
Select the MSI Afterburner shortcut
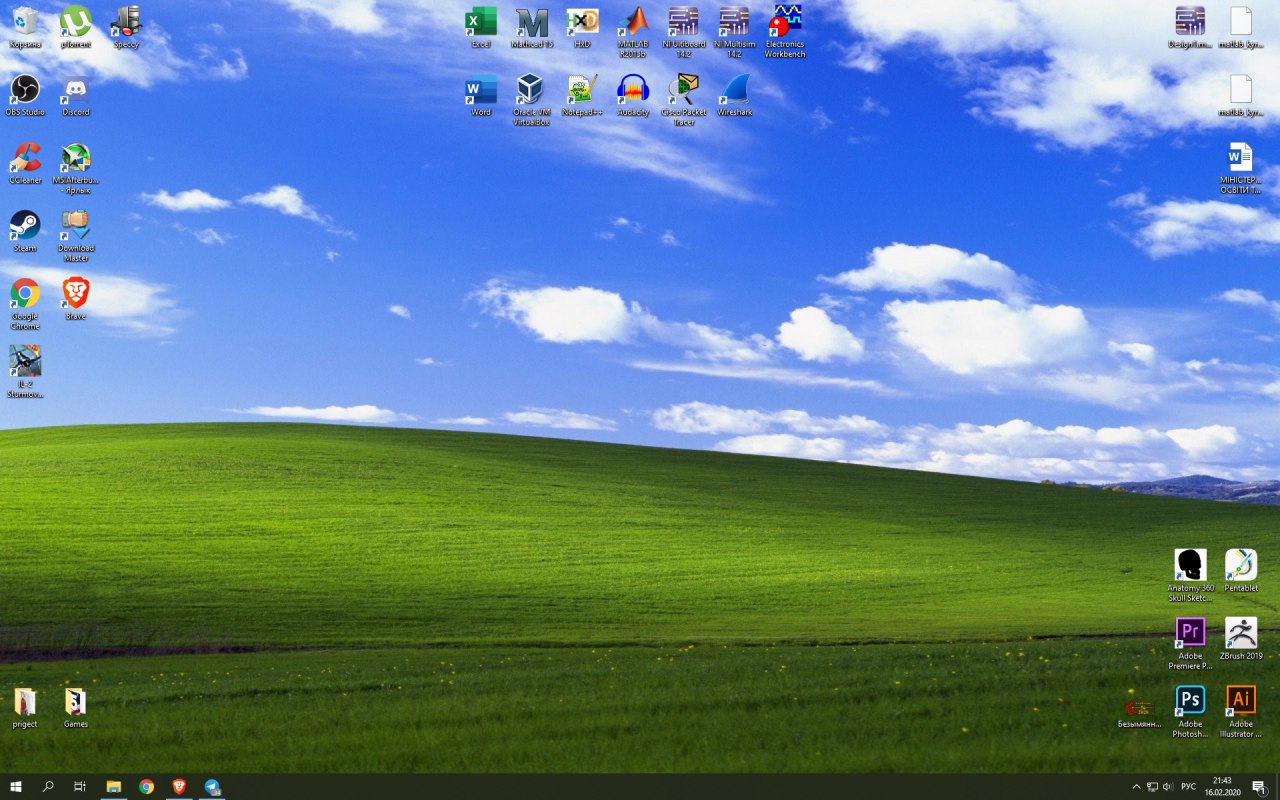click(x=76, y=168)
